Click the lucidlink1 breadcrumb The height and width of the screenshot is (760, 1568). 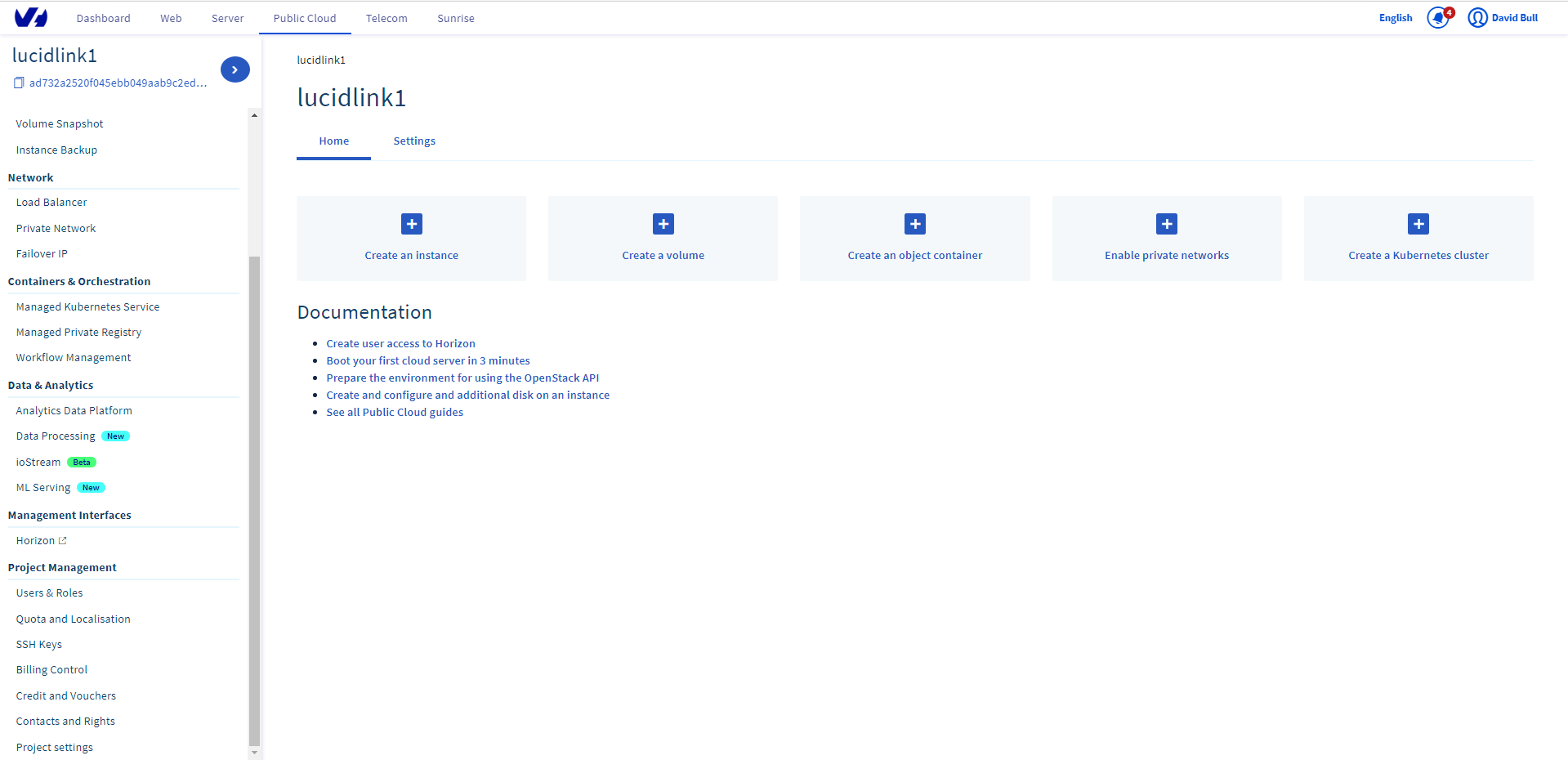click(321, 60)
